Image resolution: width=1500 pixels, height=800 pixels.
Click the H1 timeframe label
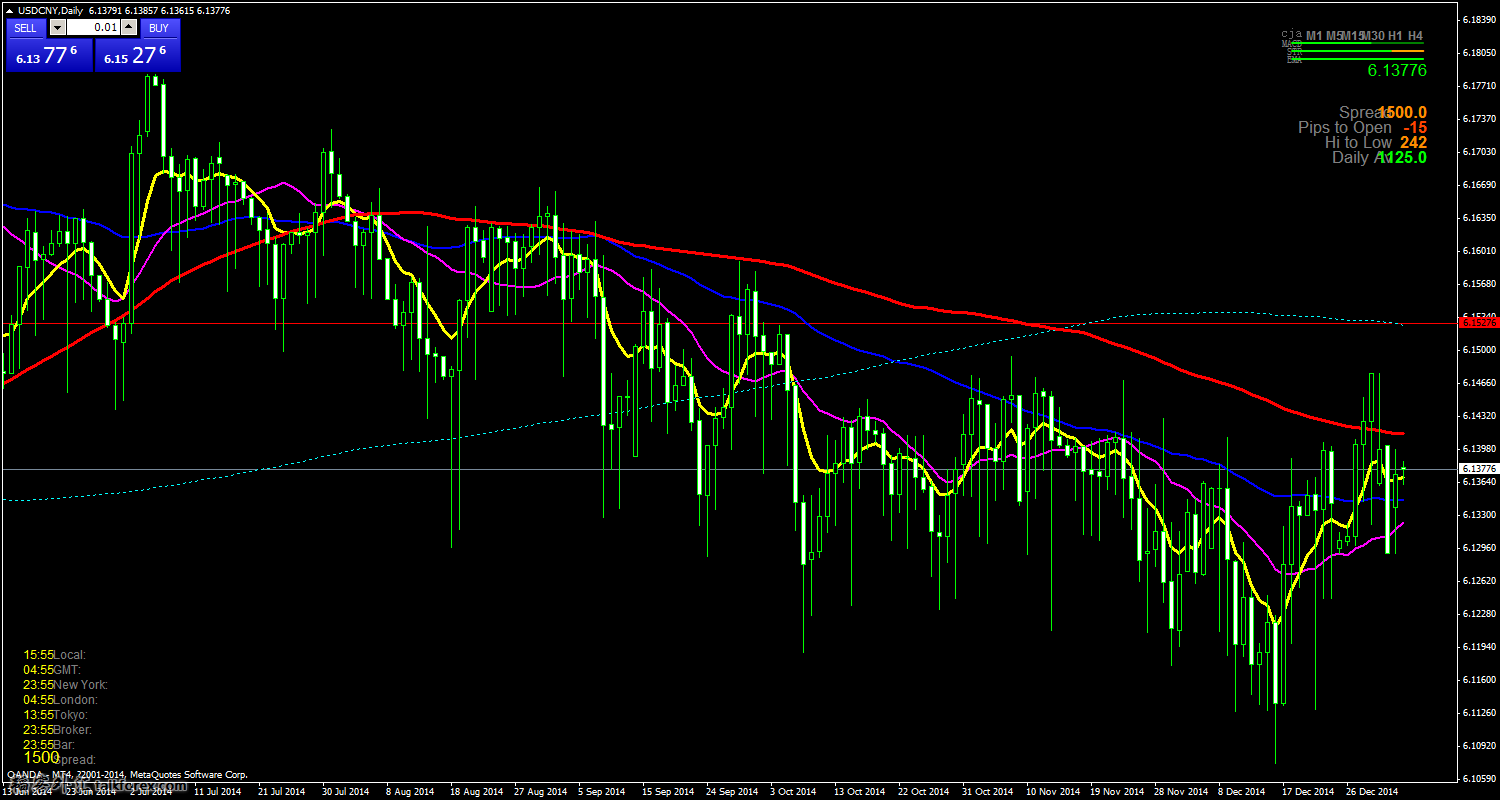tap(1395, 35)
